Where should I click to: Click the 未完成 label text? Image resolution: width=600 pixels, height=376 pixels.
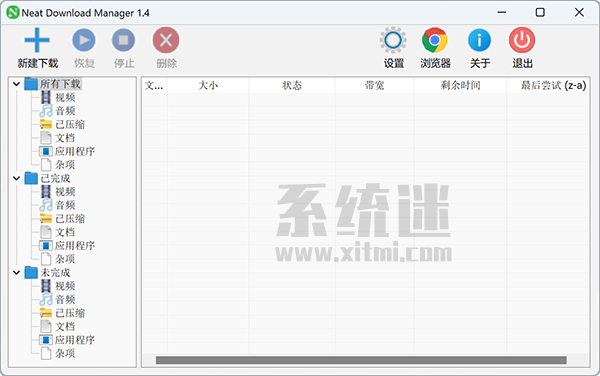pos(55,273)
